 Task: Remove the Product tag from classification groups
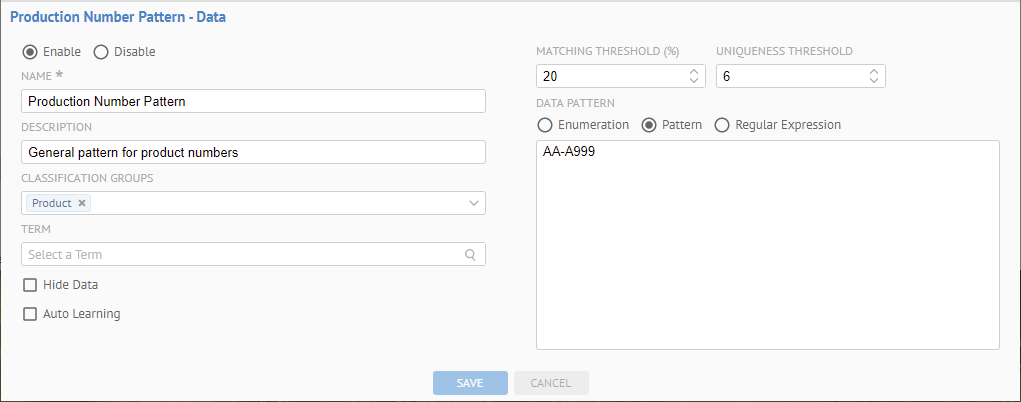pyautogui.click(x=82, y=203)
